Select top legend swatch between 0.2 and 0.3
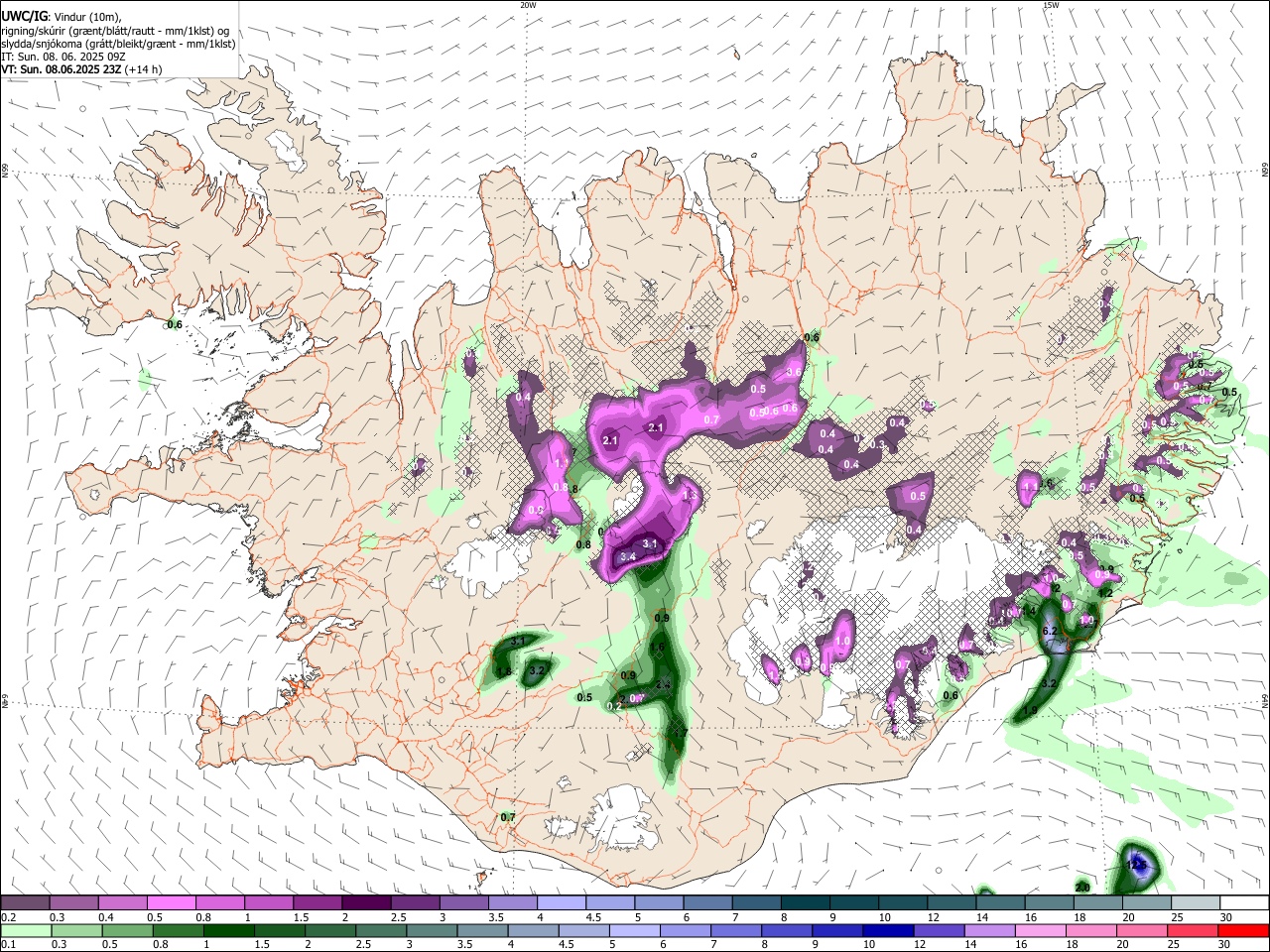1270x952 pixels. (26, 903)
